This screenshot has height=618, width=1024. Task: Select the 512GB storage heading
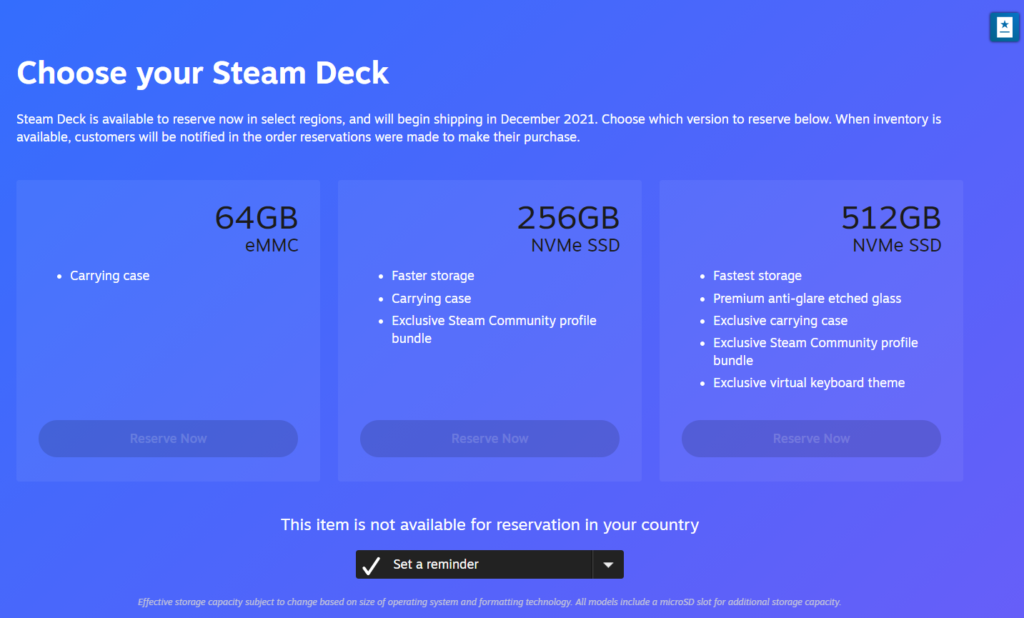click(x=890, y=218)
